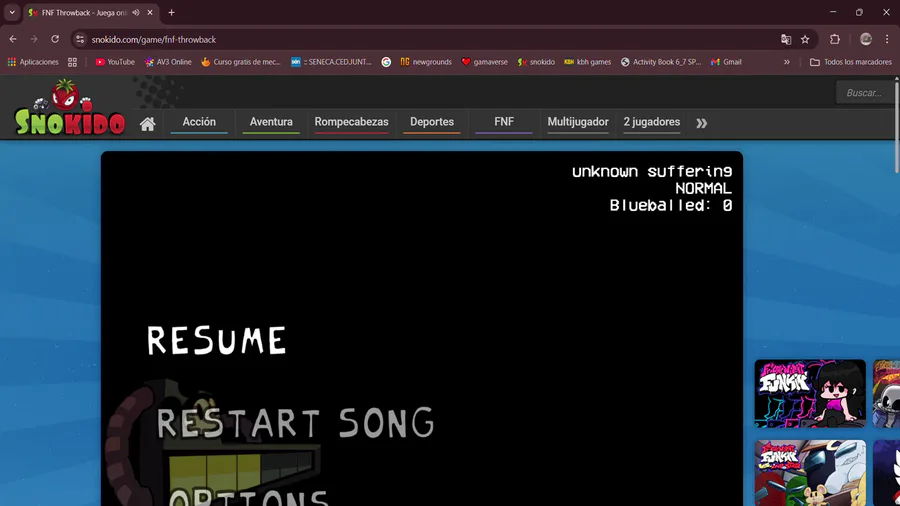
Task: Restore down the browser window
Action: point(859,12)
